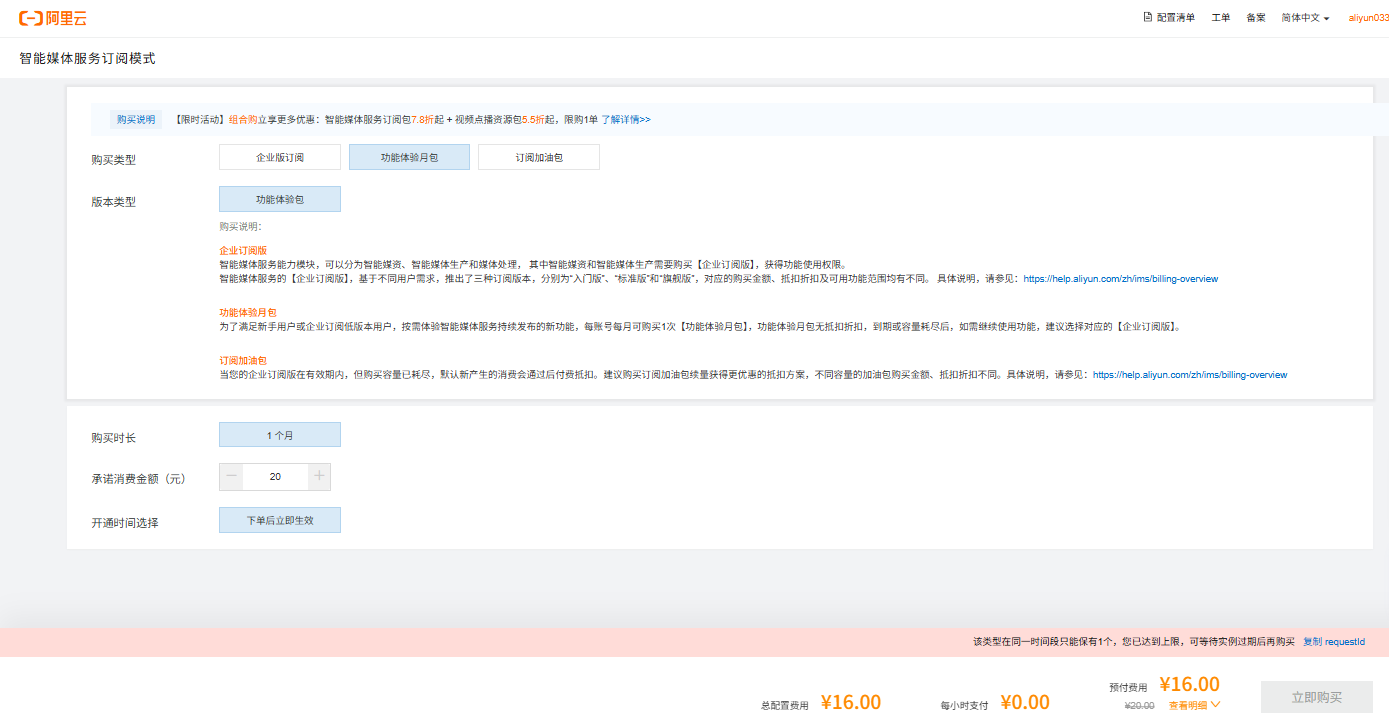Click the 企业订阅版 heading text

(243, 250)
